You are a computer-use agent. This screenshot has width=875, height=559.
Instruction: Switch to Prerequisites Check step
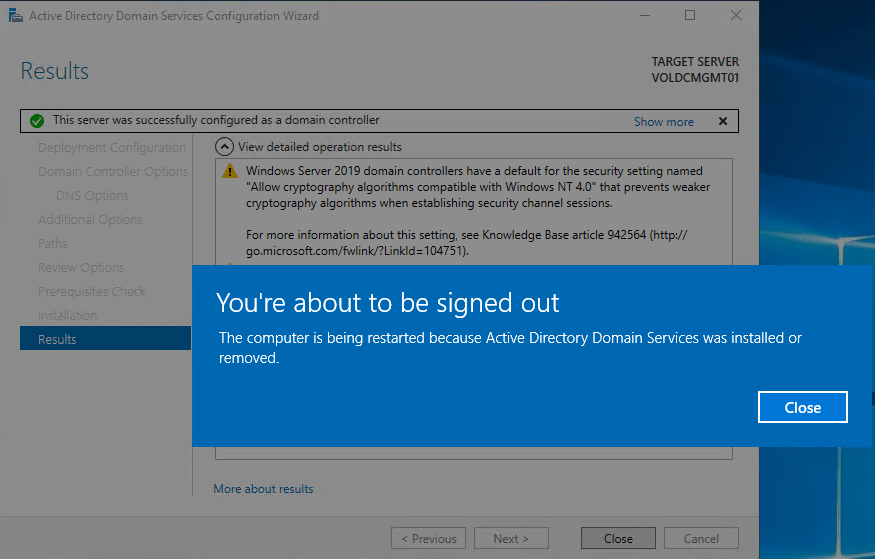[x=92, y=292]
